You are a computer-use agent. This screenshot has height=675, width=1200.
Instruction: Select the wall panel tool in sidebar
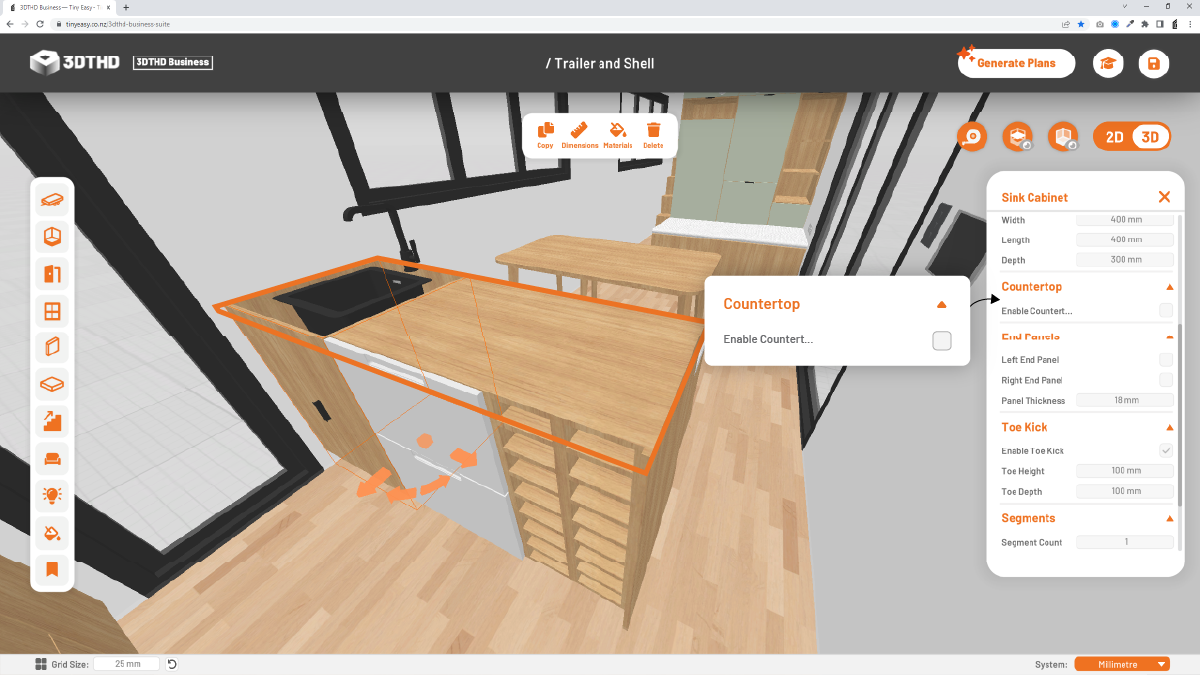52,348
